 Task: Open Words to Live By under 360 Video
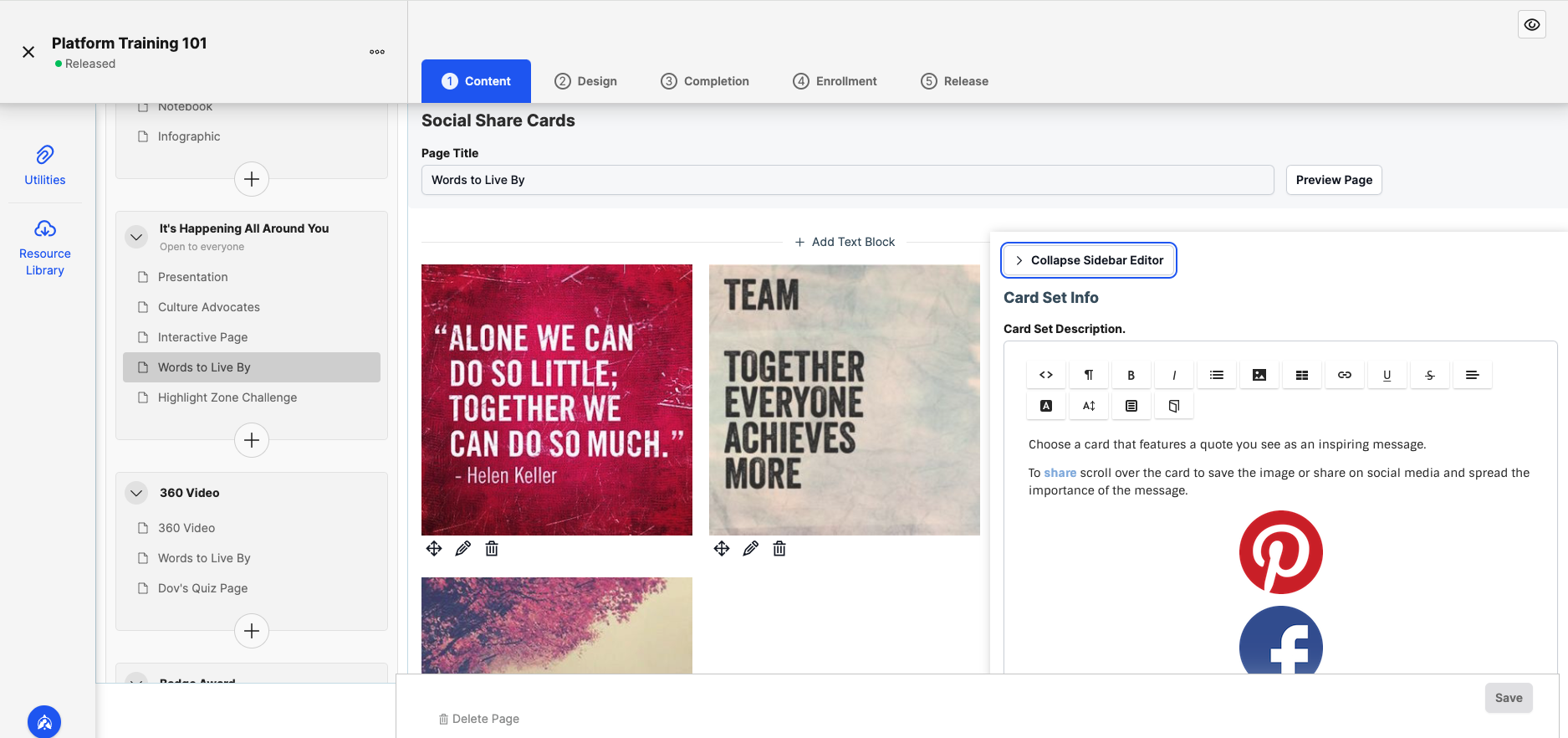252,558
